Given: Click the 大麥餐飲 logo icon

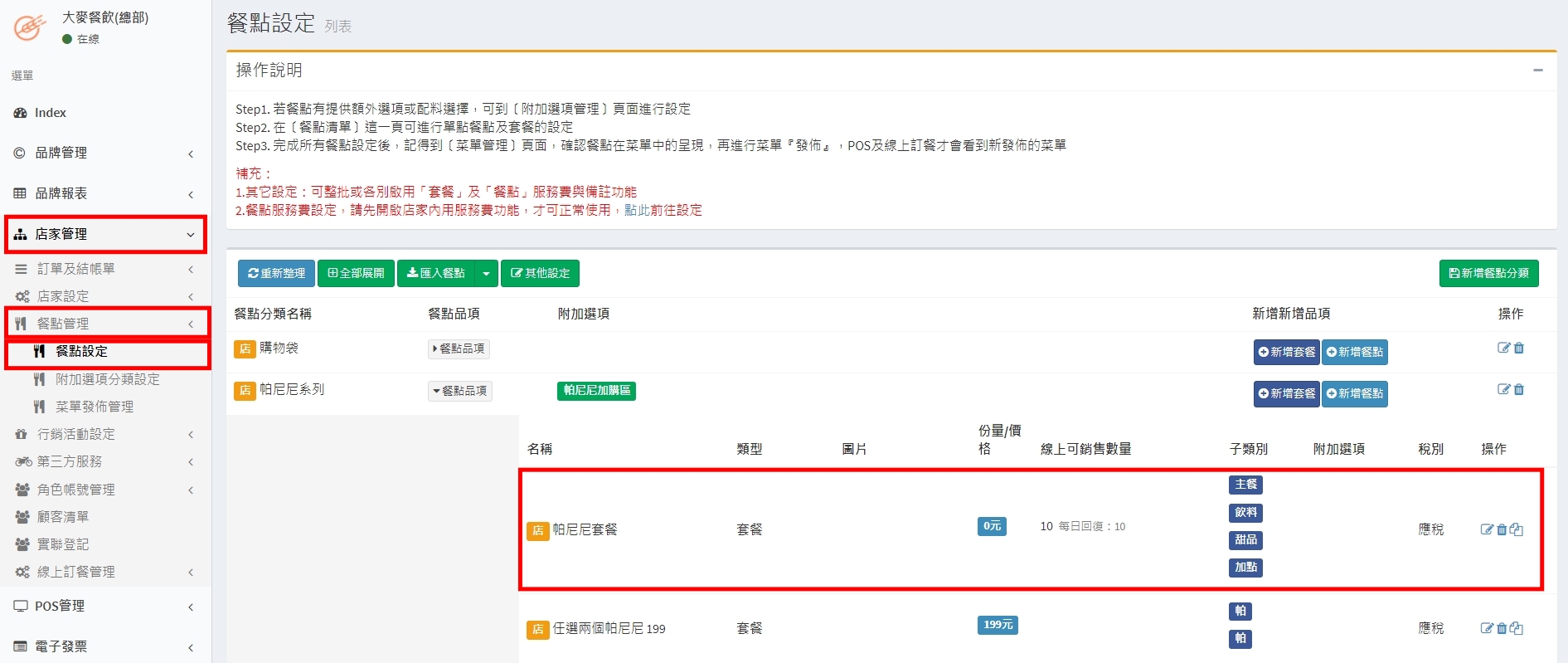Looking at the screenshot, I should coord(30,27).
